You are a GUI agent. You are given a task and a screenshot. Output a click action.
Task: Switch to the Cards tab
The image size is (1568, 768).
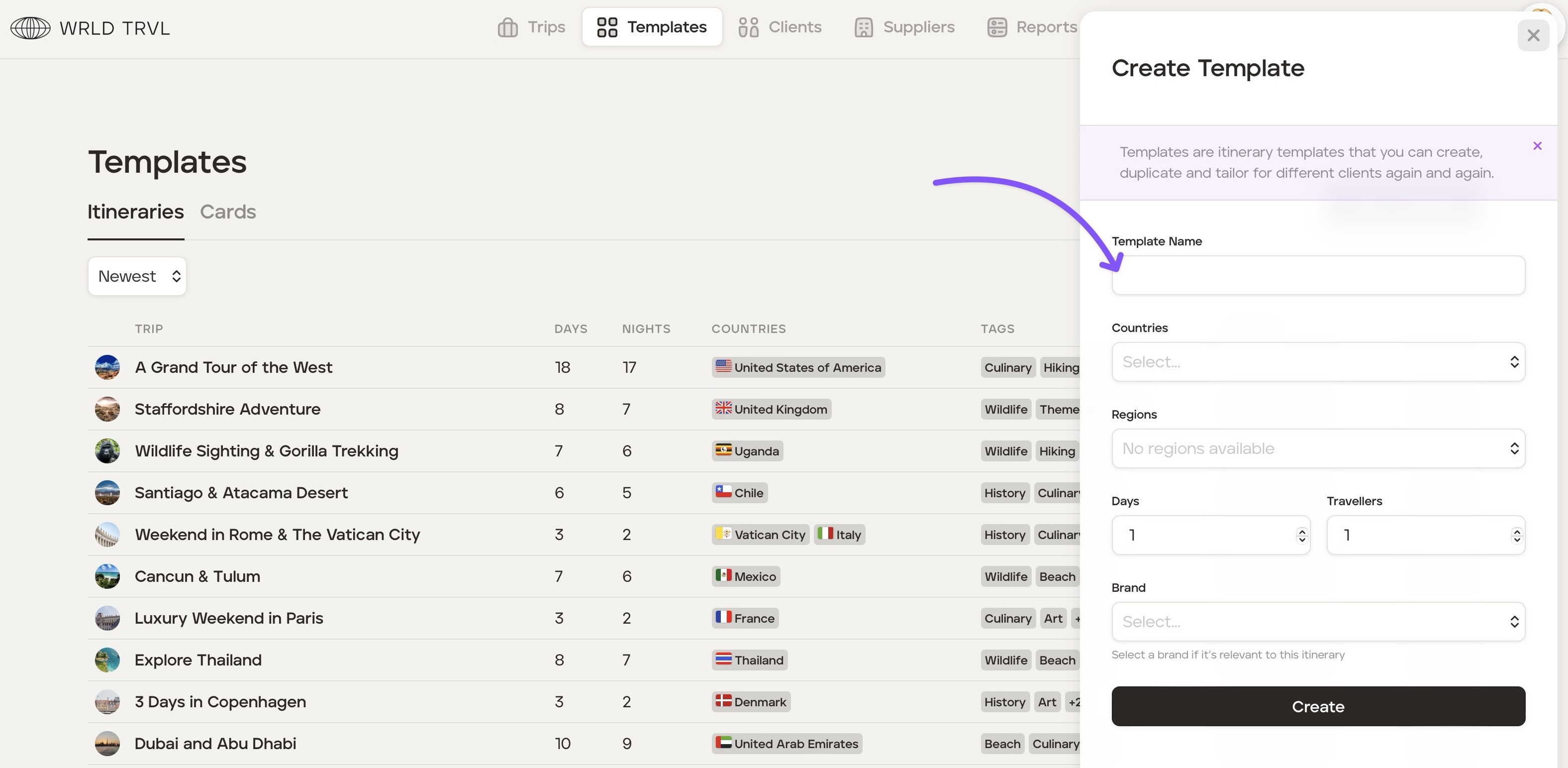(228, 212)
